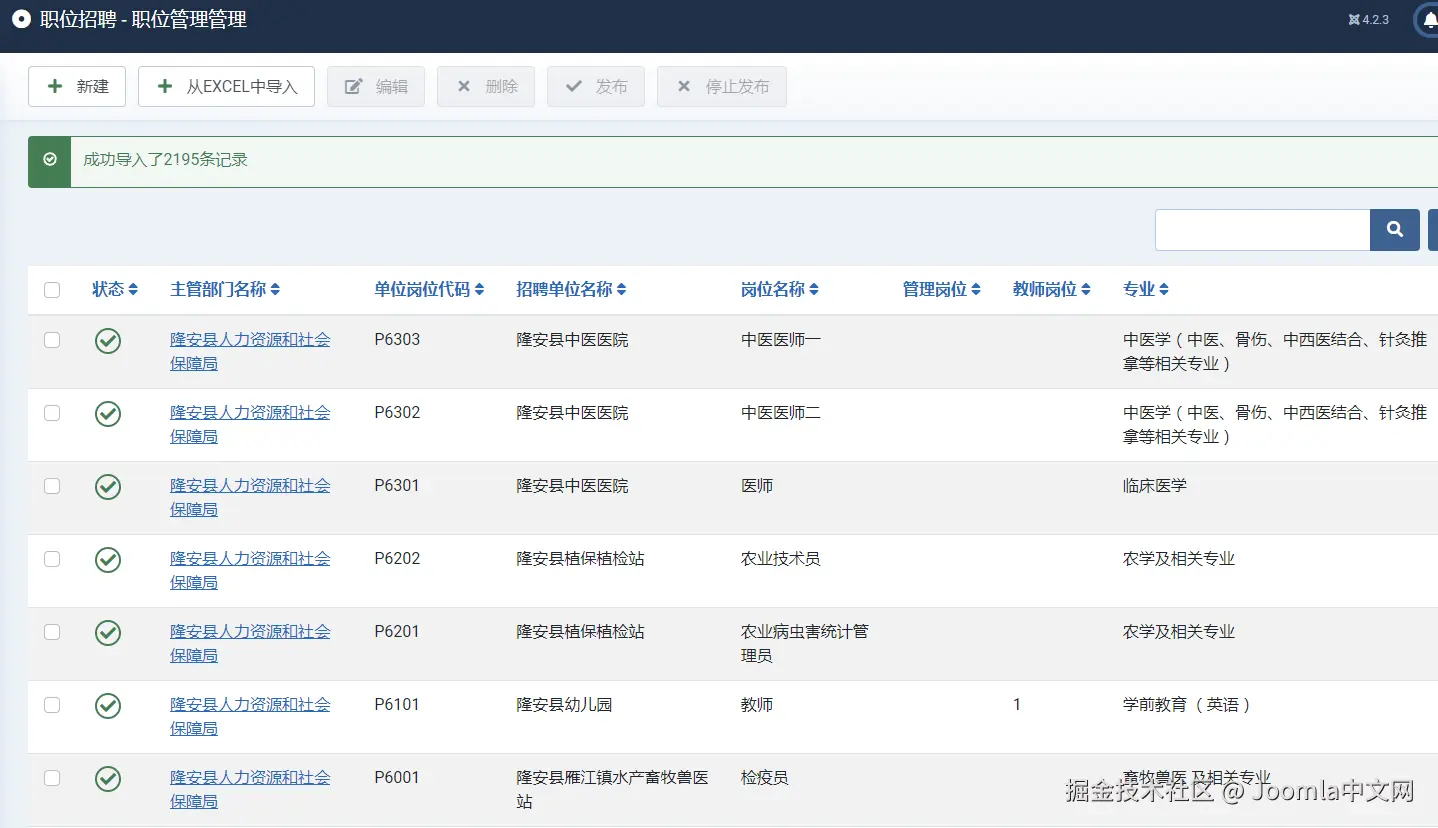Click the check icon in the green success banner
Screen dimensions: 1438x828
point(48,161)
